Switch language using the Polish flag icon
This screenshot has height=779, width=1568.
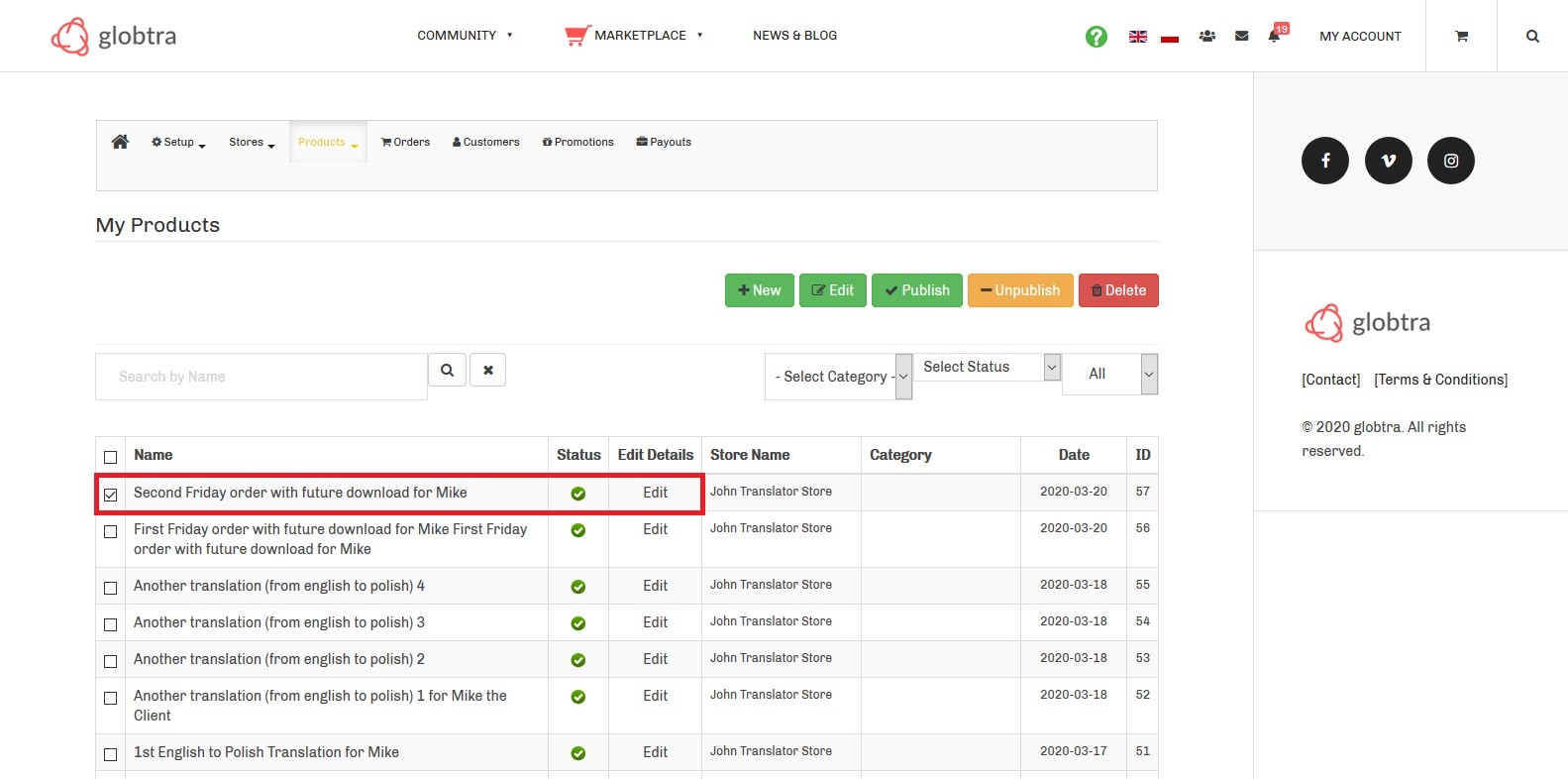coord(1170,38)
